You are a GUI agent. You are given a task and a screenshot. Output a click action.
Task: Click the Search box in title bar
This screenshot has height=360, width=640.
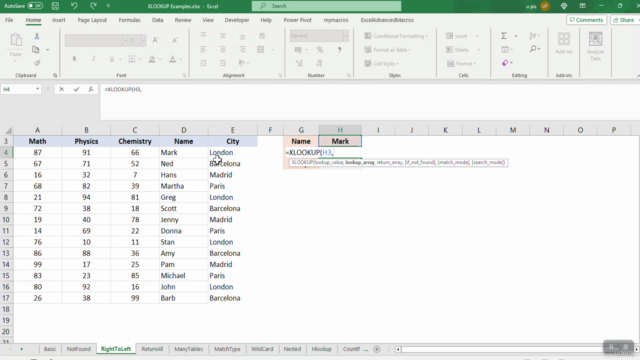(x=326, y=6)
